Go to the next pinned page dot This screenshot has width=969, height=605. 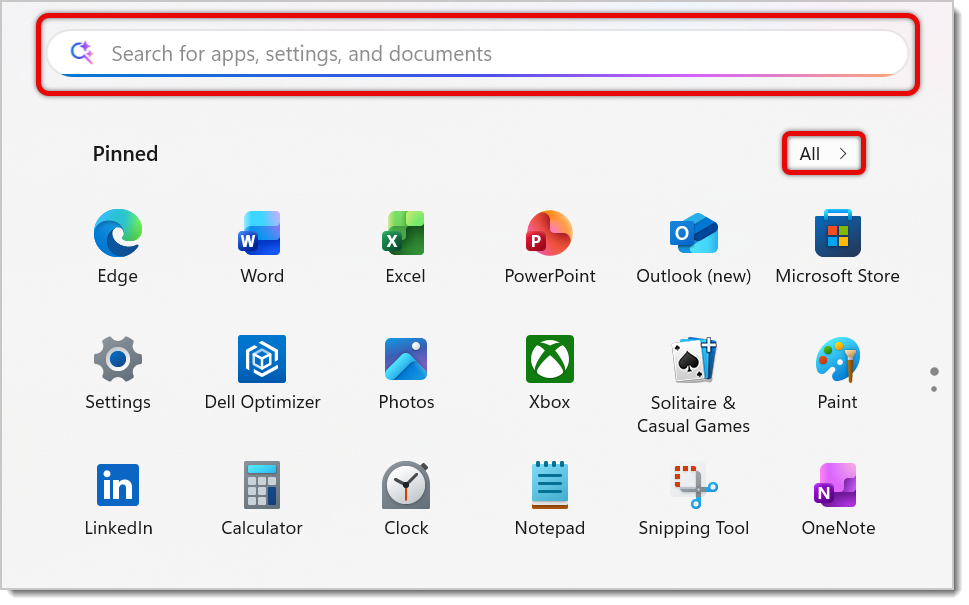[934, 389]
